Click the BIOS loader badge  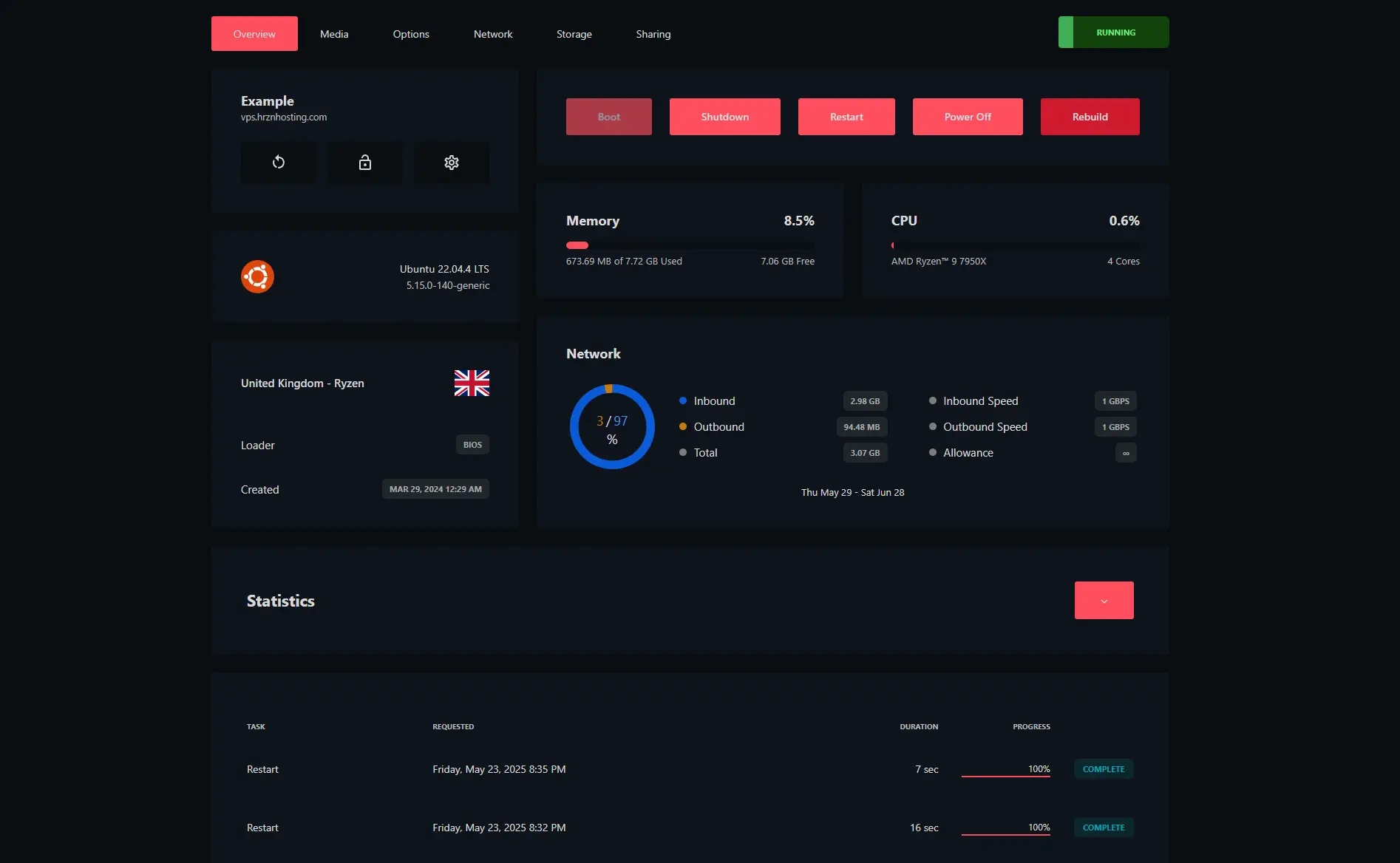tap(472, 445)
